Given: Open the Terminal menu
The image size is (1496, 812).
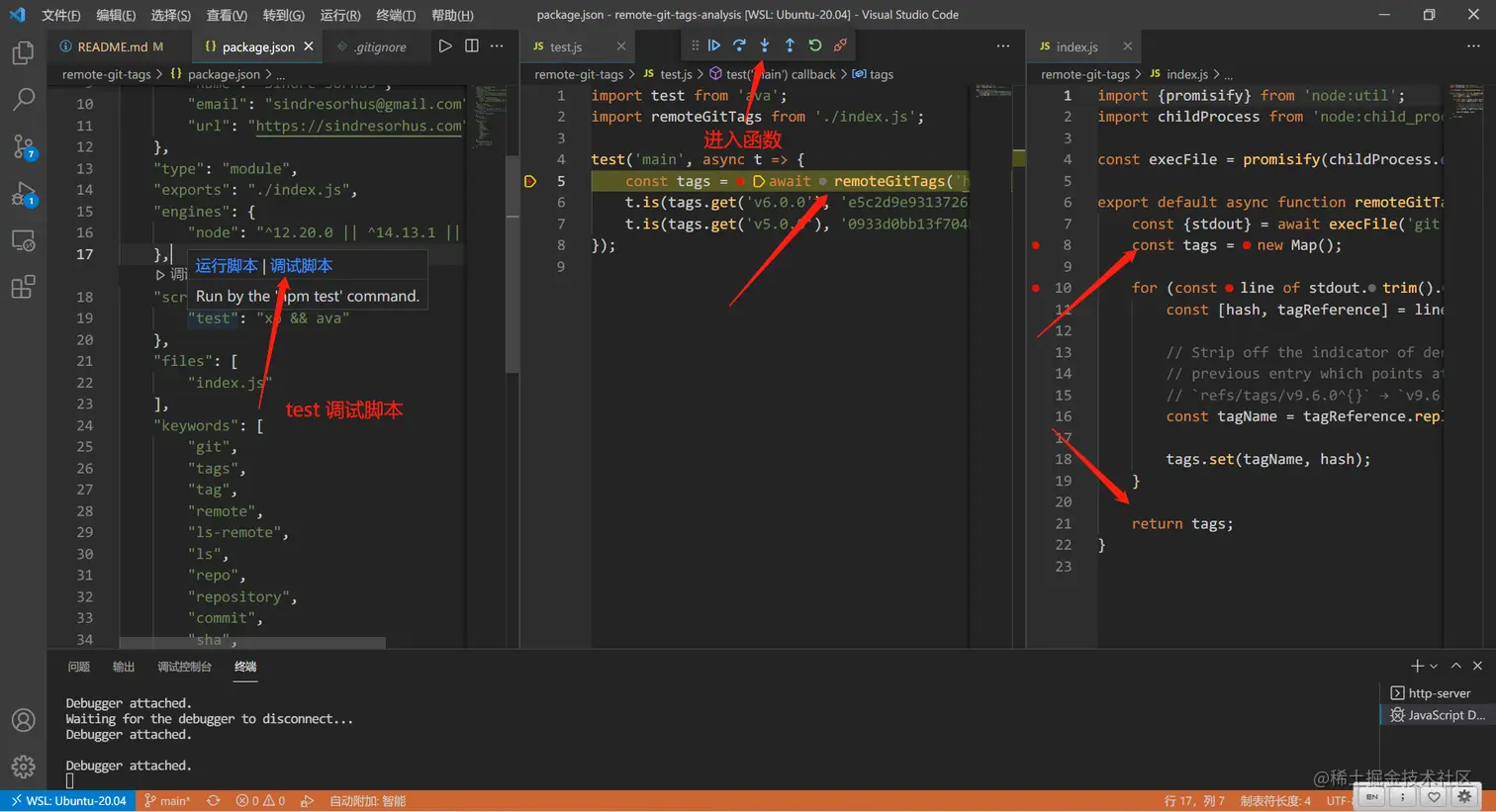Looking at the screenshot, I should click(396, 15).
